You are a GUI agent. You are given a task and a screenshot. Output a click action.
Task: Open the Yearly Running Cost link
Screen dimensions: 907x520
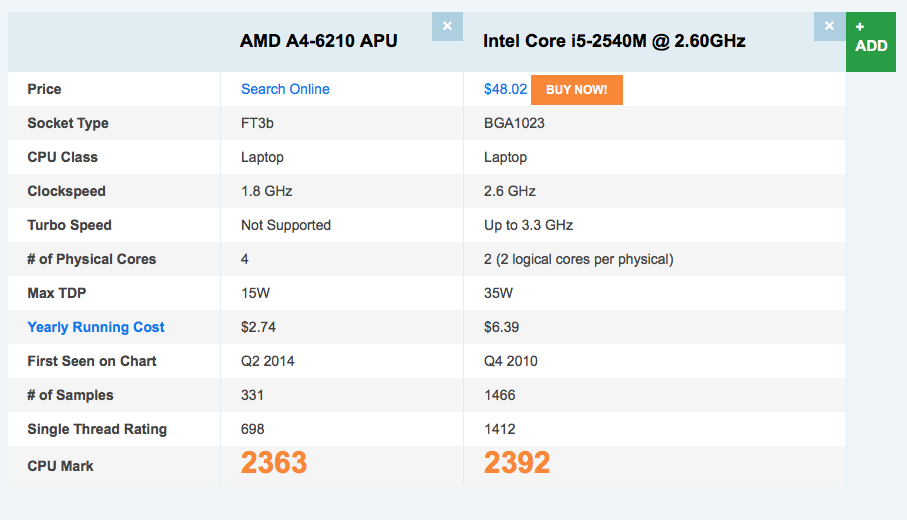[96, 327]
